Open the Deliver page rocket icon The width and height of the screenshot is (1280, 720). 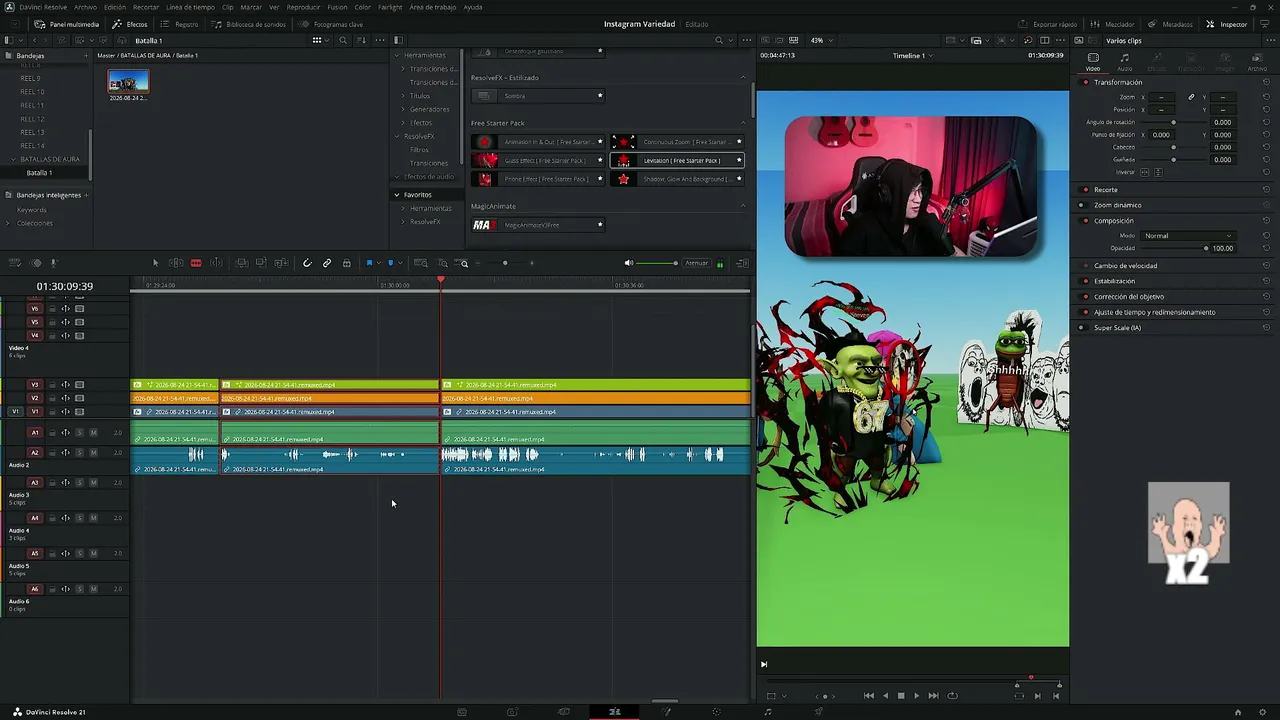click(x=819, y=712)
